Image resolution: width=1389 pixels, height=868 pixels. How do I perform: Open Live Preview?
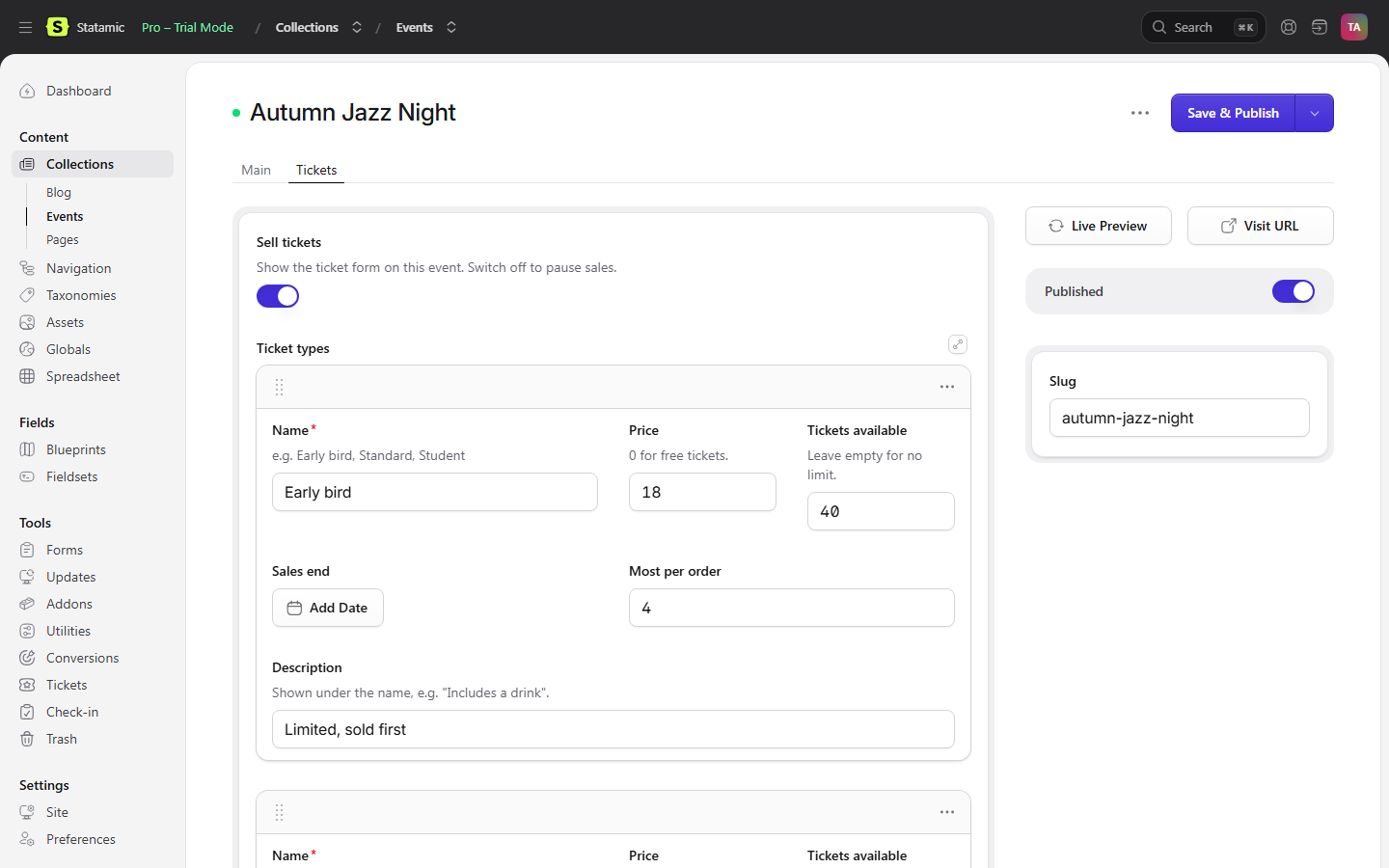pyautogui.click(x=1099, y=226)
